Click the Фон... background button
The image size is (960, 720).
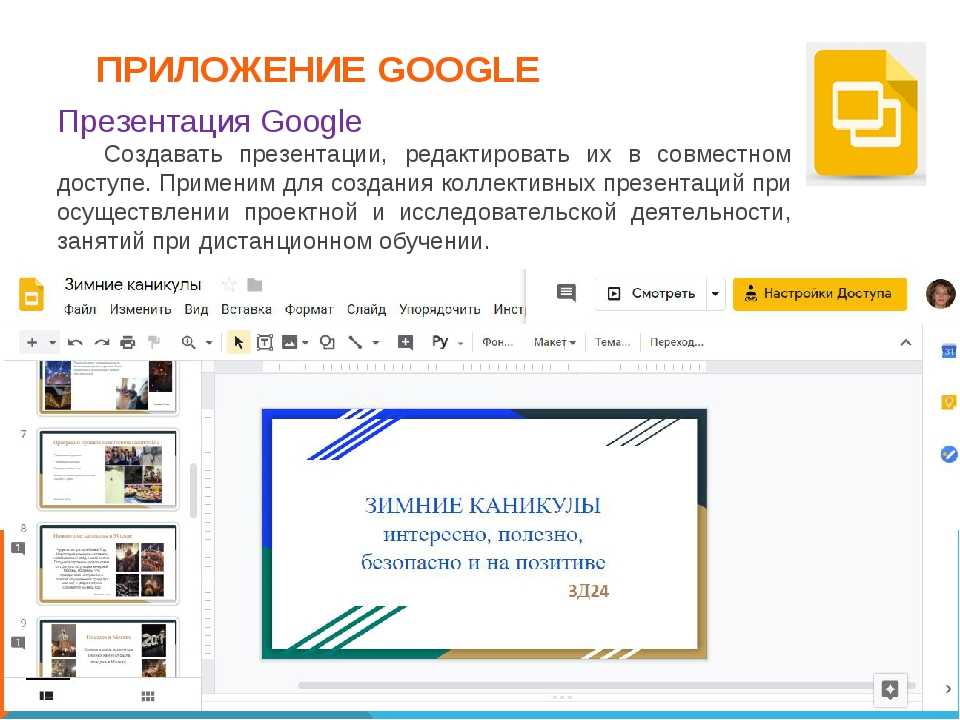coord(497,342)
